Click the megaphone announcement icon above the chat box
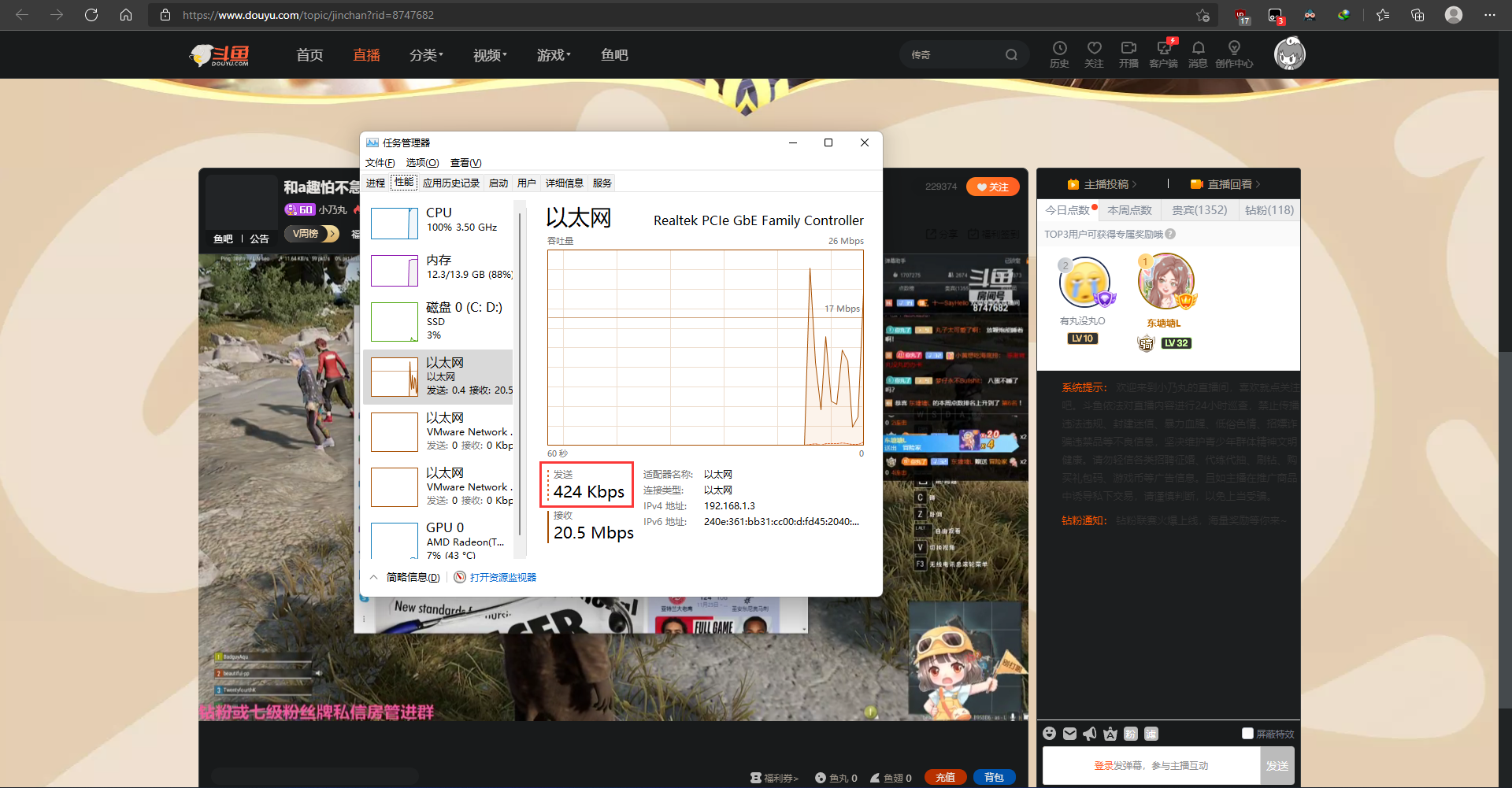Viewport: 1512px width, 788px height. pyautogui.click(x=1089, y=733)
